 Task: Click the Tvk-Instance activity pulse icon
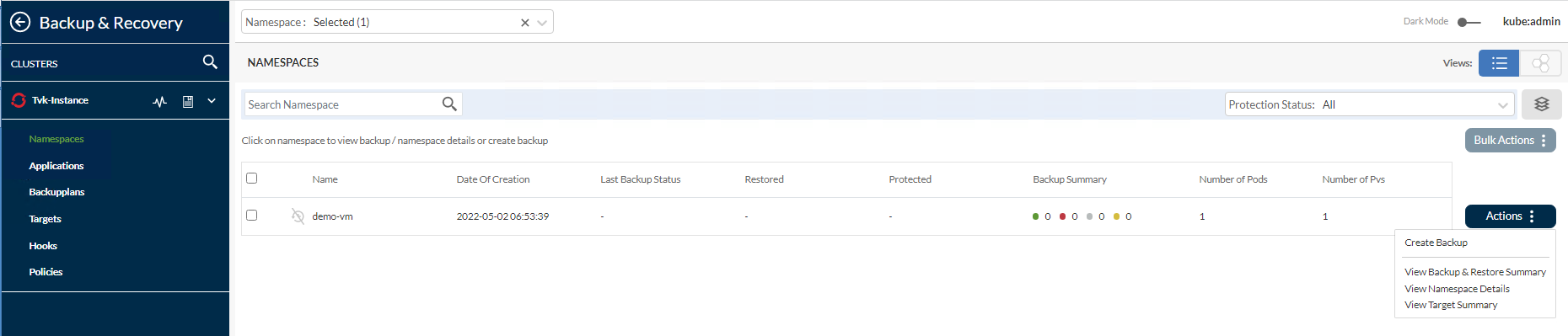click(160, 102)
